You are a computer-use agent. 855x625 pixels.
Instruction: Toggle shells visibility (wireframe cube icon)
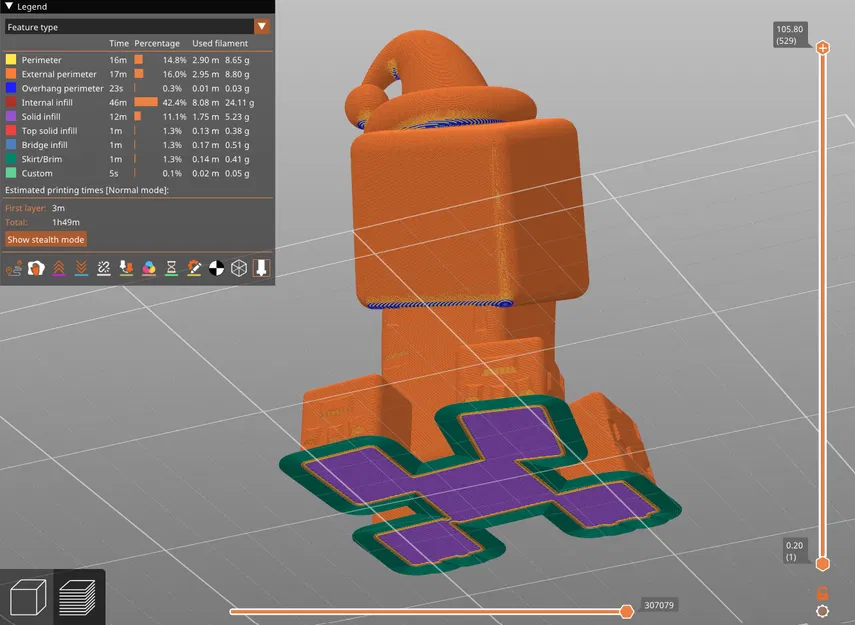239,268
